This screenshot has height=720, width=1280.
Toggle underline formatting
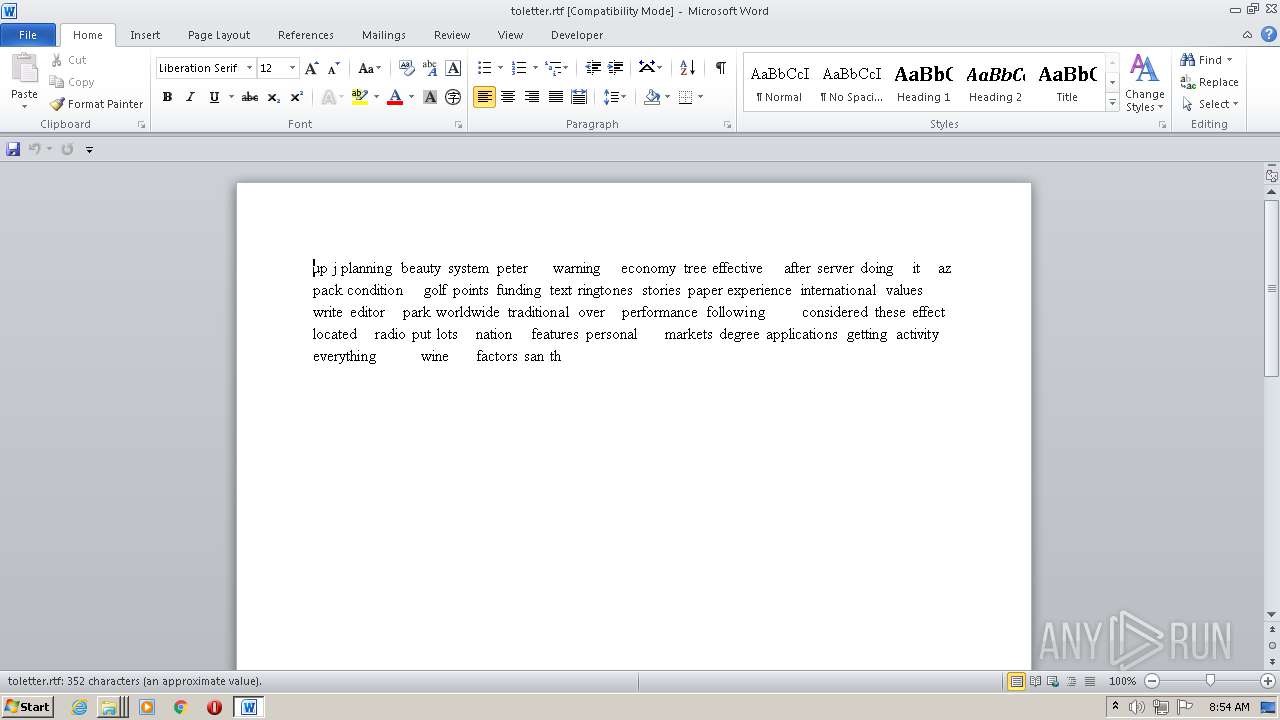coord(213,97)
